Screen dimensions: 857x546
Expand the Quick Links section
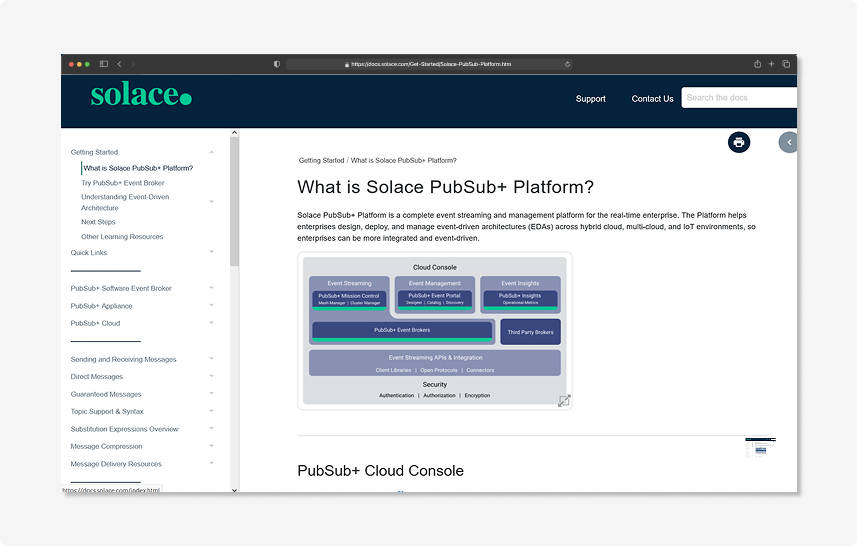(x=211, y=252)
